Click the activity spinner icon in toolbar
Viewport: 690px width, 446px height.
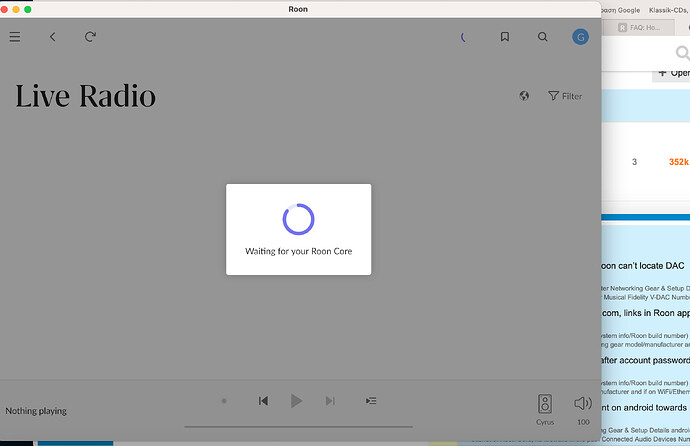coord(463,37)
